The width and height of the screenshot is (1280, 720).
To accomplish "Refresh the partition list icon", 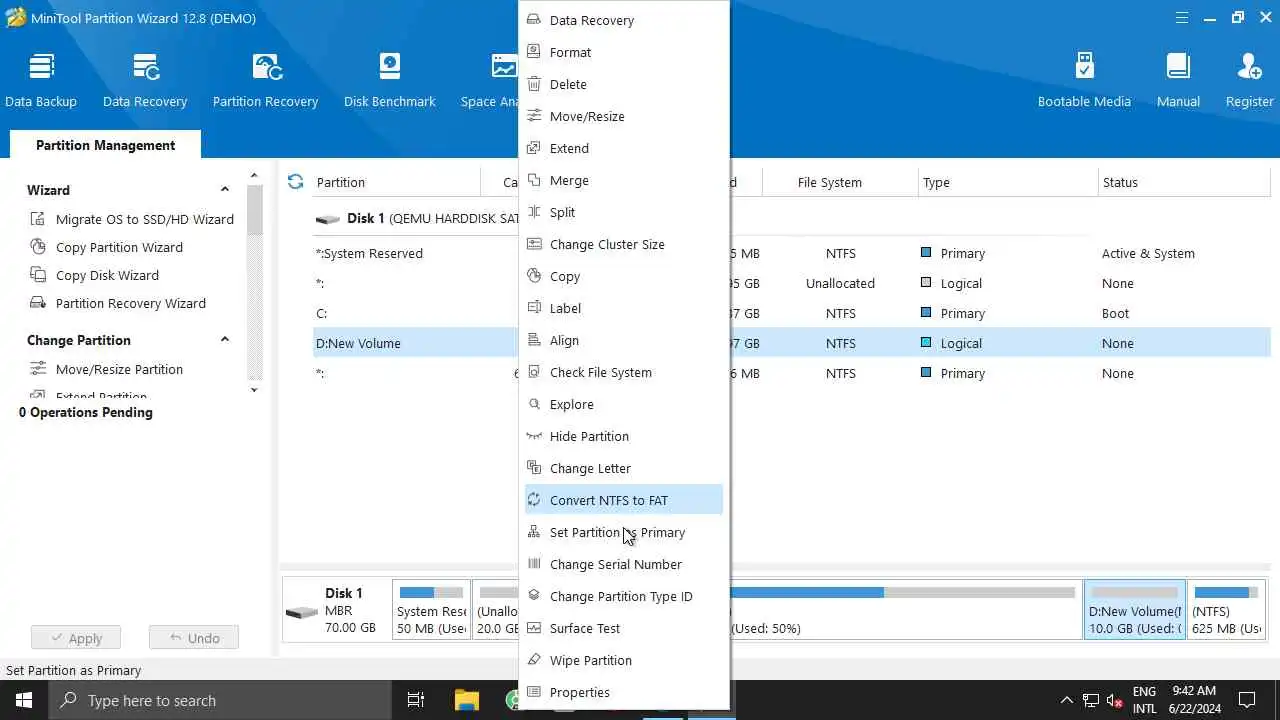I will coord(295,181).
